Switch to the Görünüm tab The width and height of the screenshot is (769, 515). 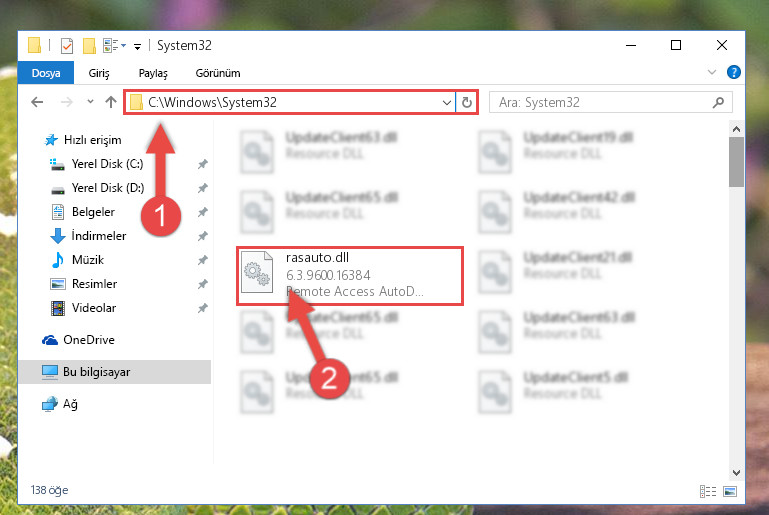(x=218, y=73)
